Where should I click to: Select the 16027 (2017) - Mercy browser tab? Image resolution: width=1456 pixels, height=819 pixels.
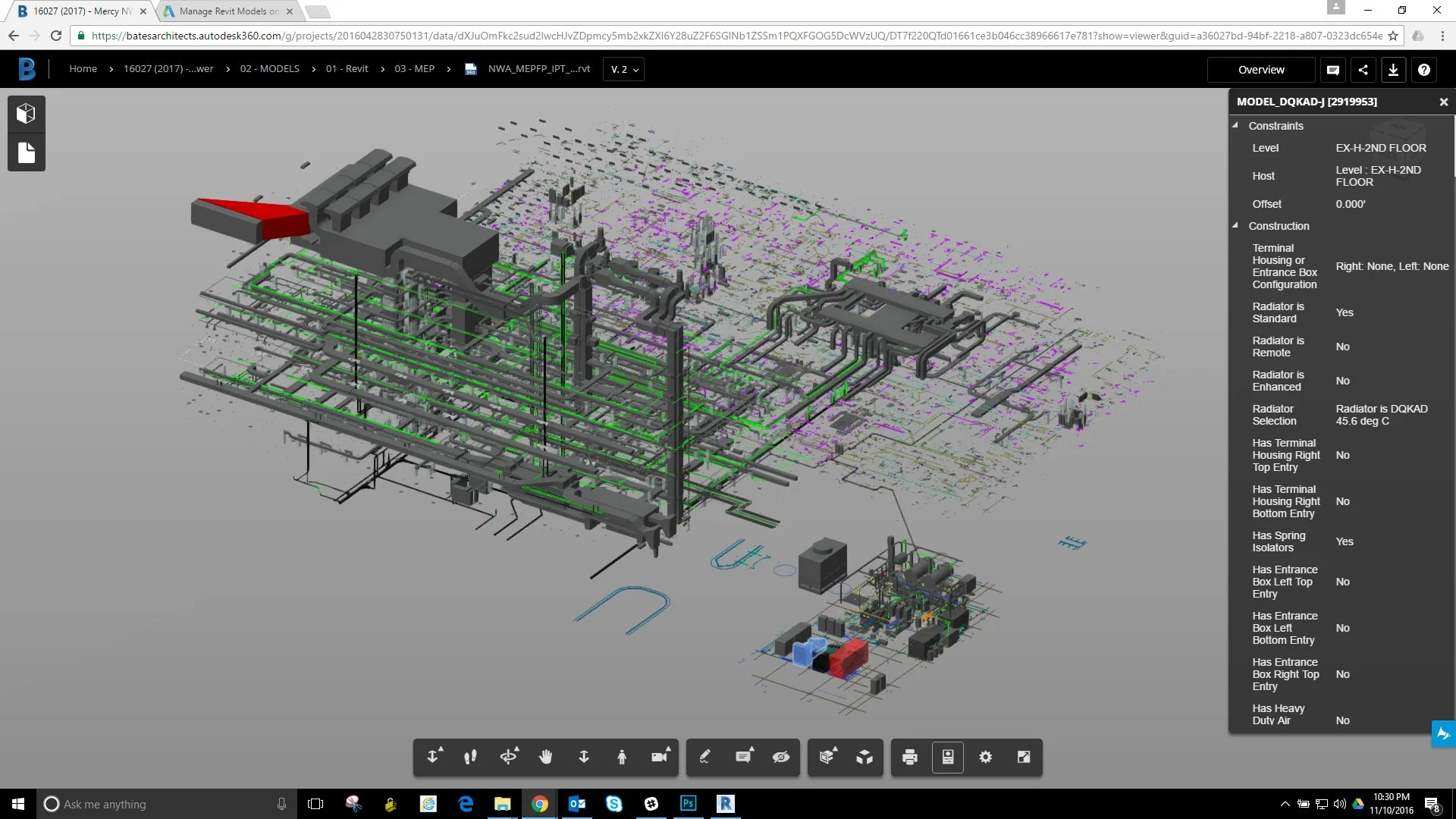tap(81, 11)
